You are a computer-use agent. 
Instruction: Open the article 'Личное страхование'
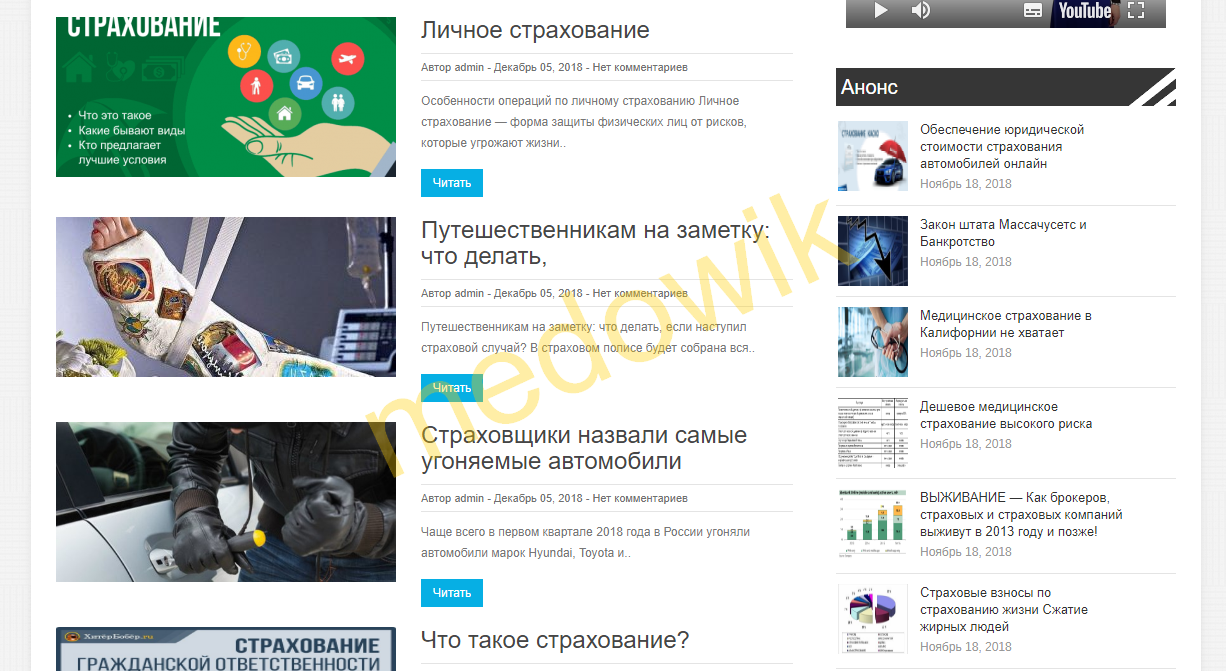535,30
